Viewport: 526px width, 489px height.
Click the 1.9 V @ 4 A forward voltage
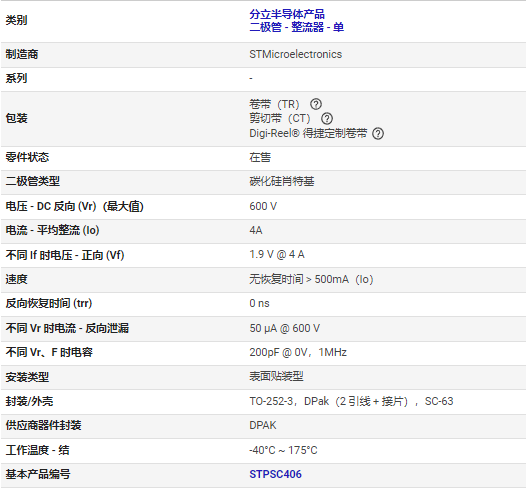tap(277, 254)
